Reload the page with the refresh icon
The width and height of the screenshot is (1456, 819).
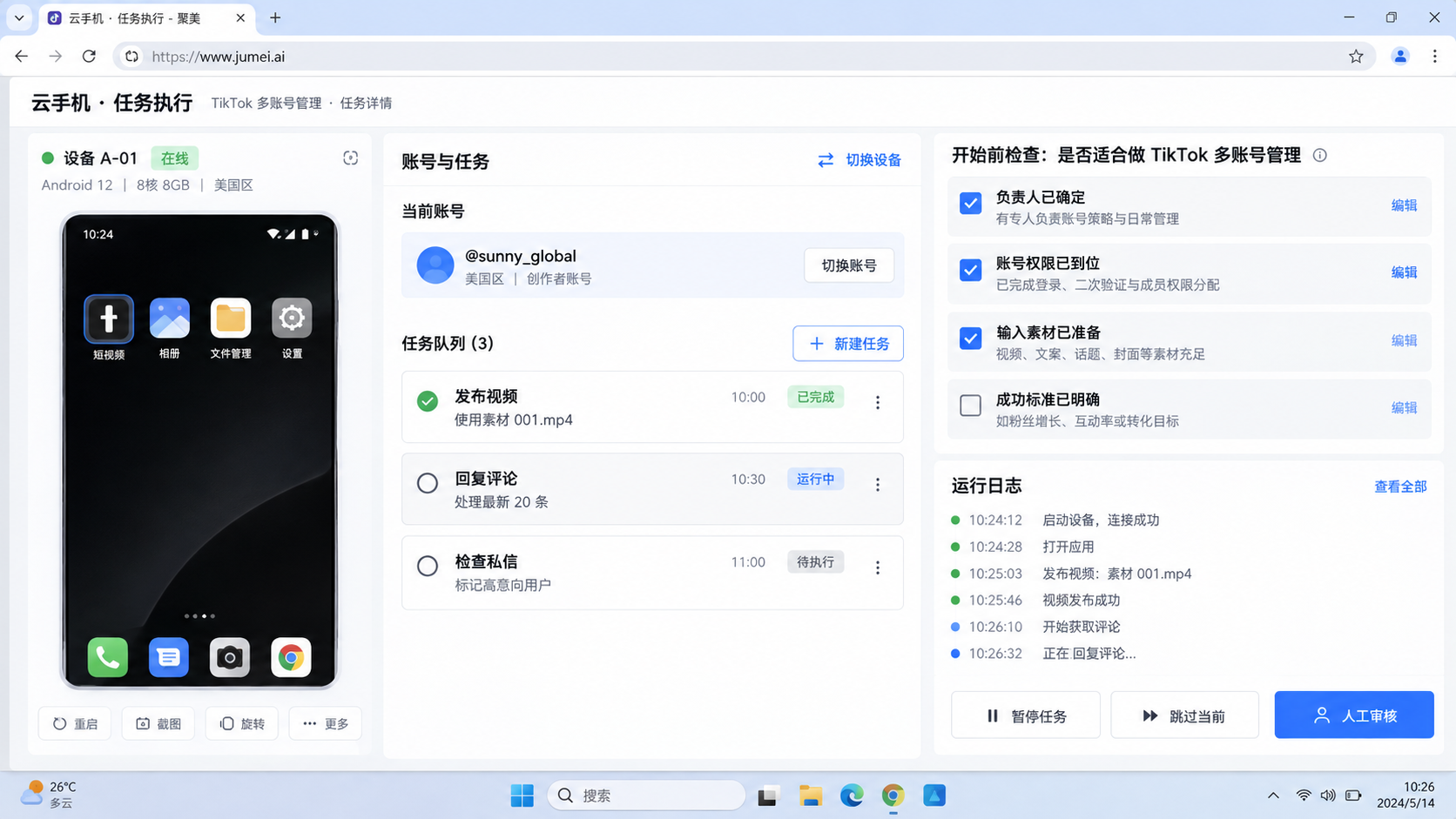89,57
